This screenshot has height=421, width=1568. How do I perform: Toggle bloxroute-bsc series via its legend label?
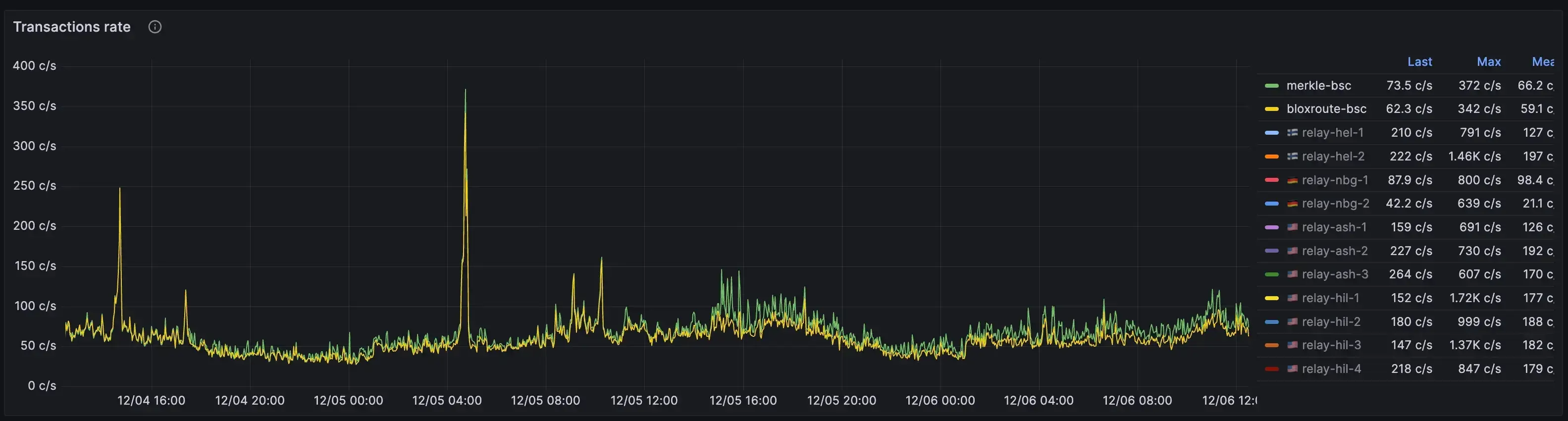1326,109
